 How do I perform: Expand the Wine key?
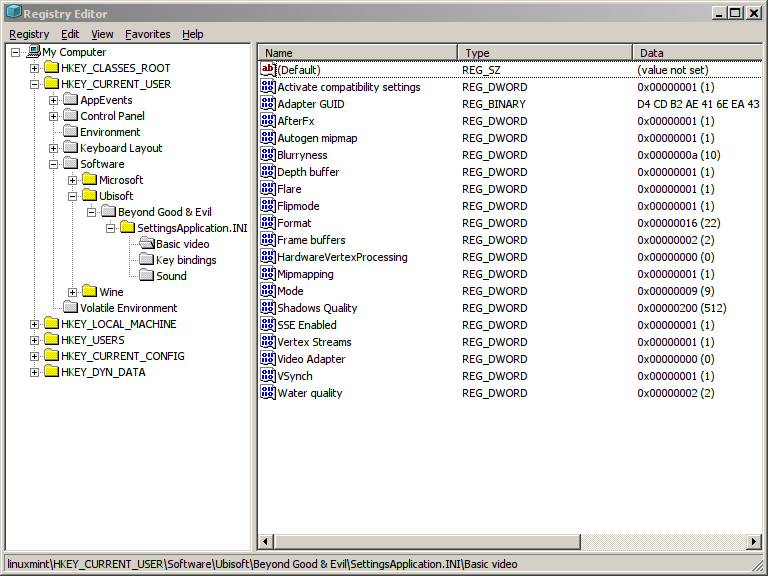coord(72,292)
